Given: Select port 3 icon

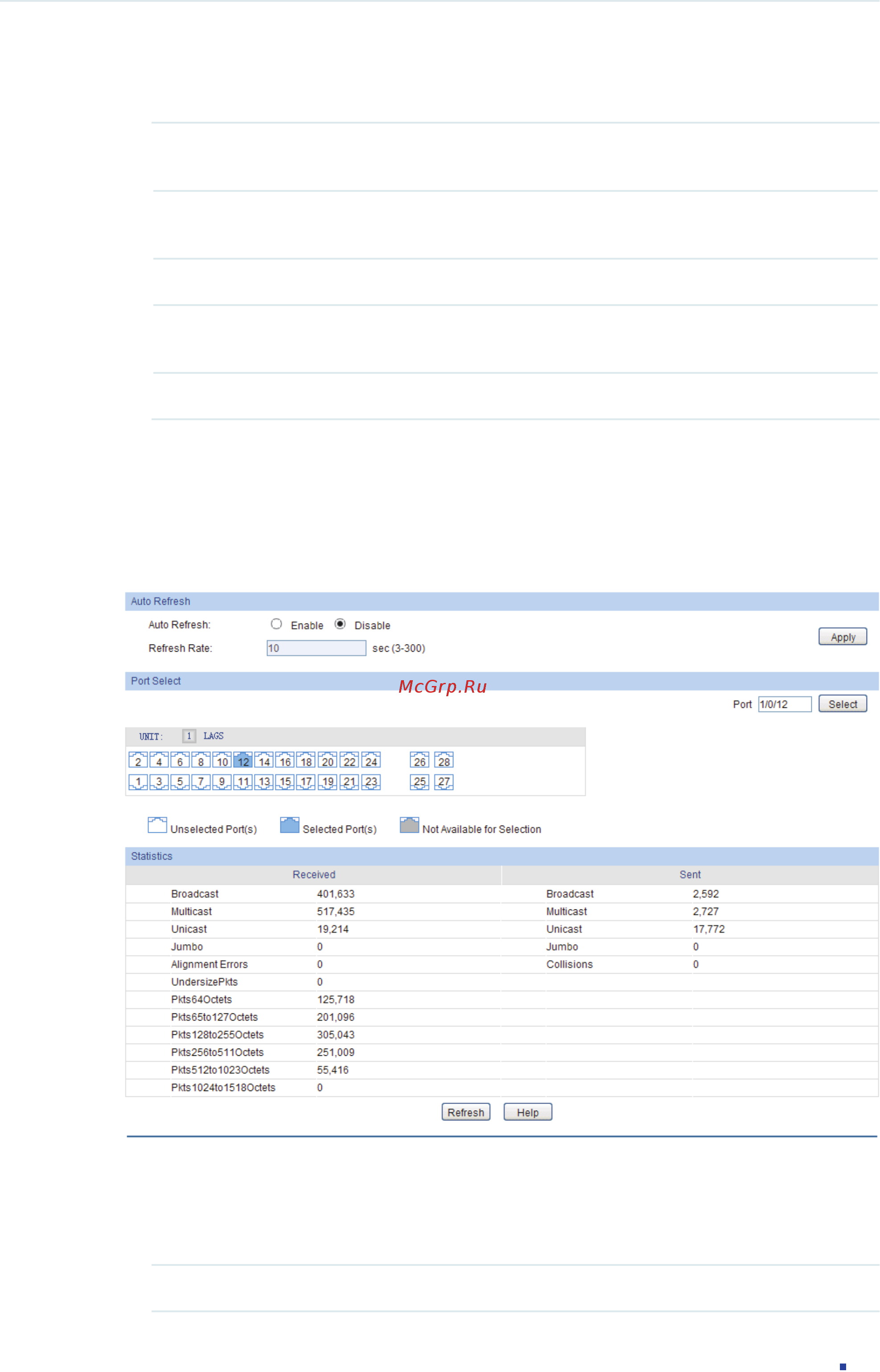Looking at the screenshot, I should [159, 782].
